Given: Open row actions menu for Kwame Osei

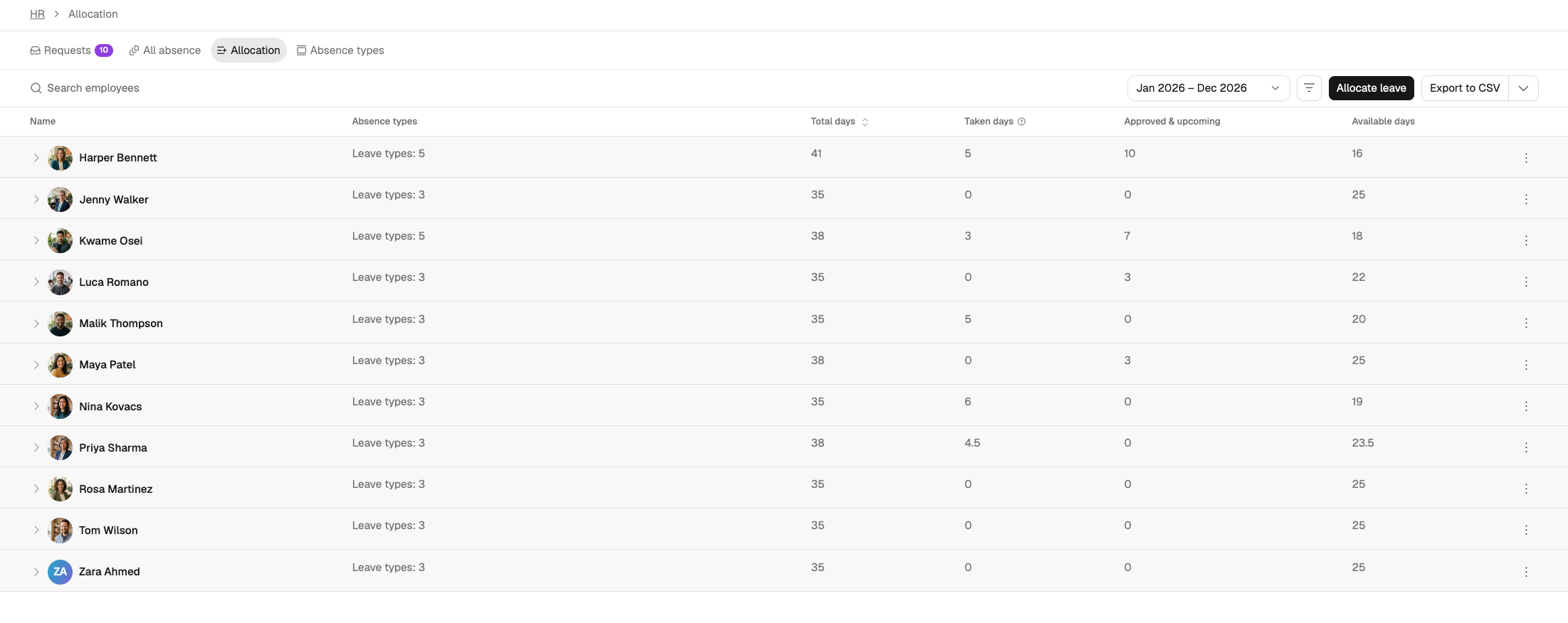Looking at the screenshot, I should pyautogui.click(x=1526, y=240).
